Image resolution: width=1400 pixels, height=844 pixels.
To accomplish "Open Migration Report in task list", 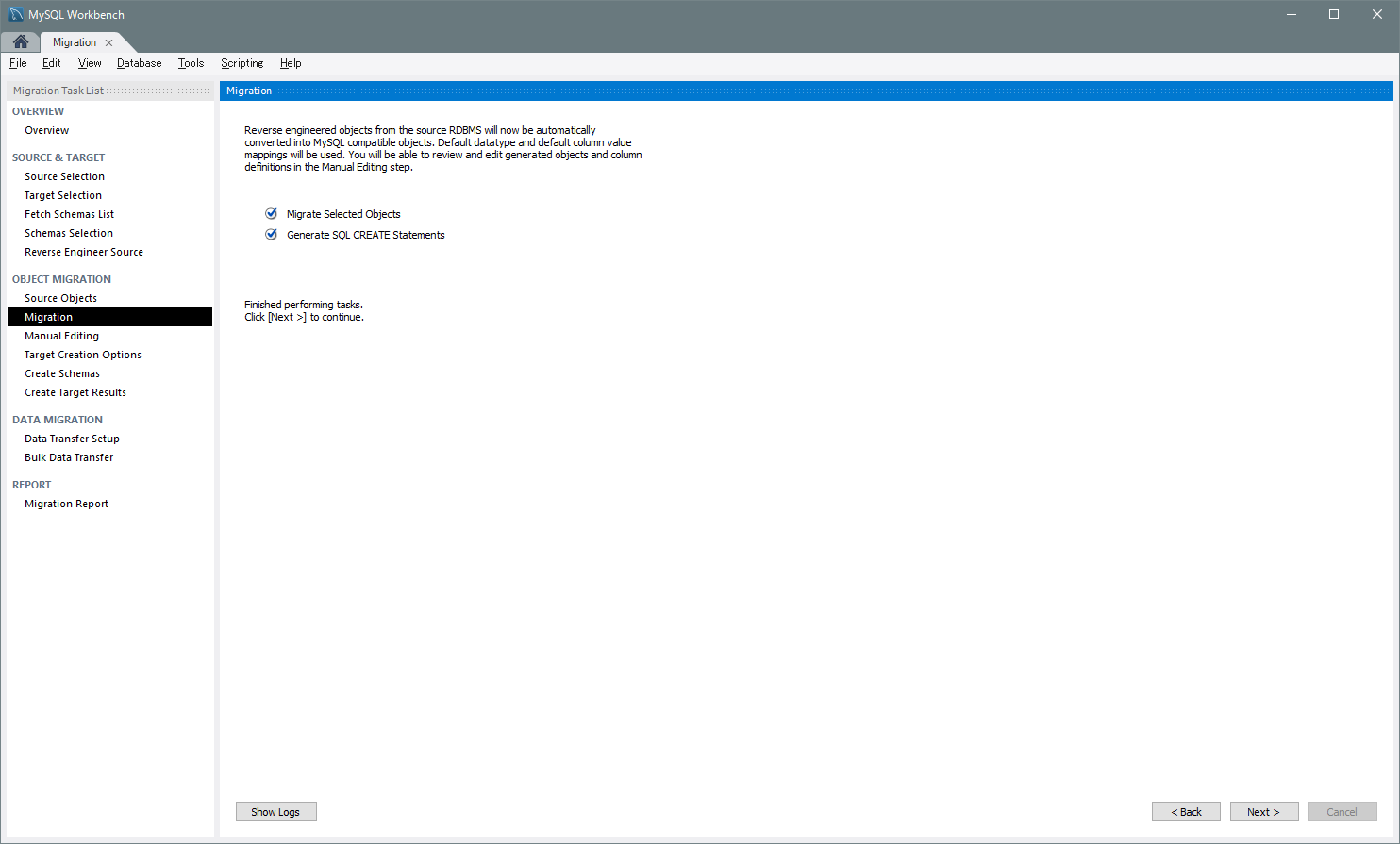I will pos(66,504).
